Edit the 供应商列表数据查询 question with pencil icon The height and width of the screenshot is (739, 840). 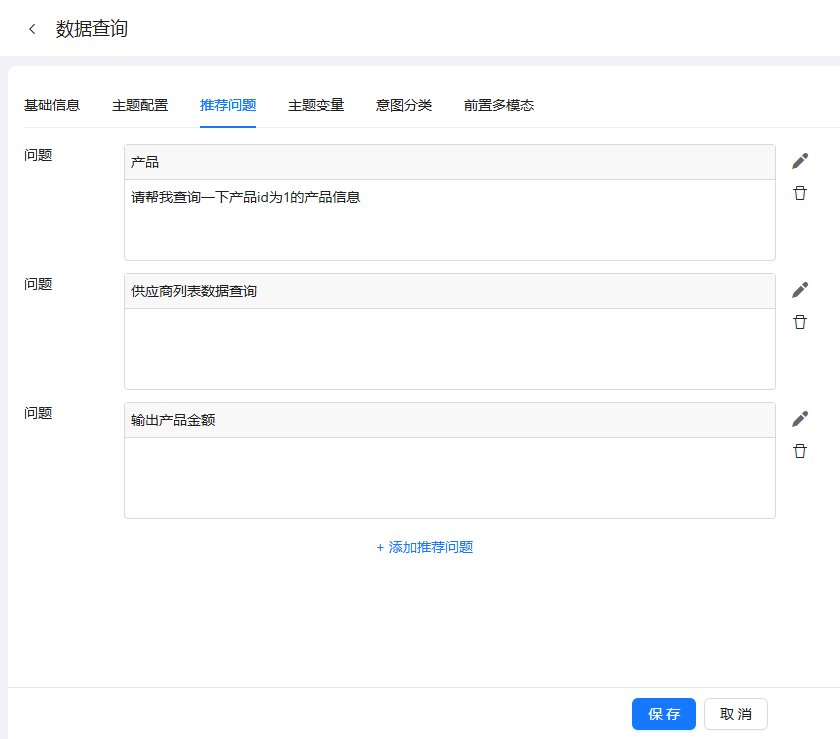[800, 290]
